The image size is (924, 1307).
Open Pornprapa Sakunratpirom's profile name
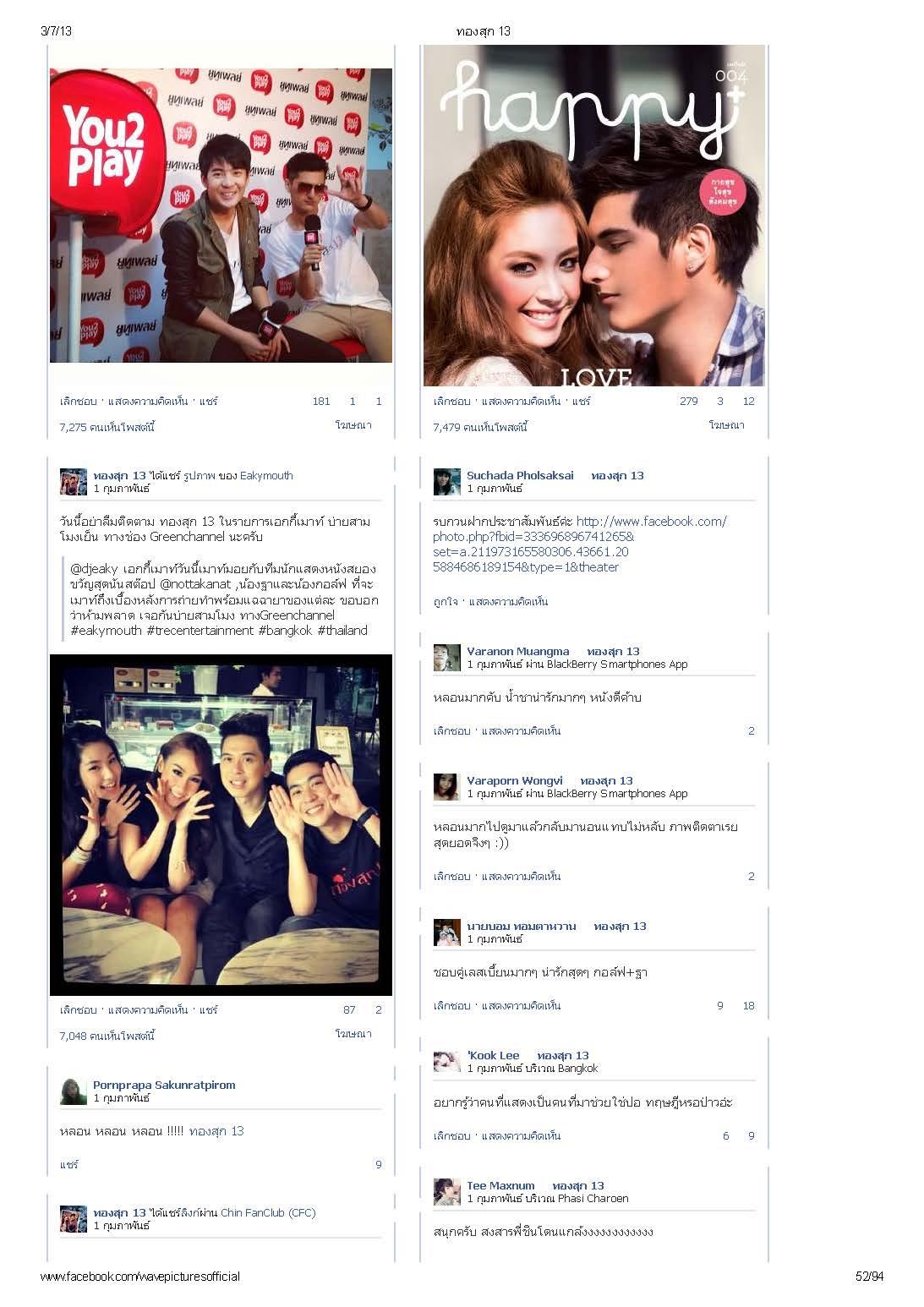click(x=164, y=1086)
